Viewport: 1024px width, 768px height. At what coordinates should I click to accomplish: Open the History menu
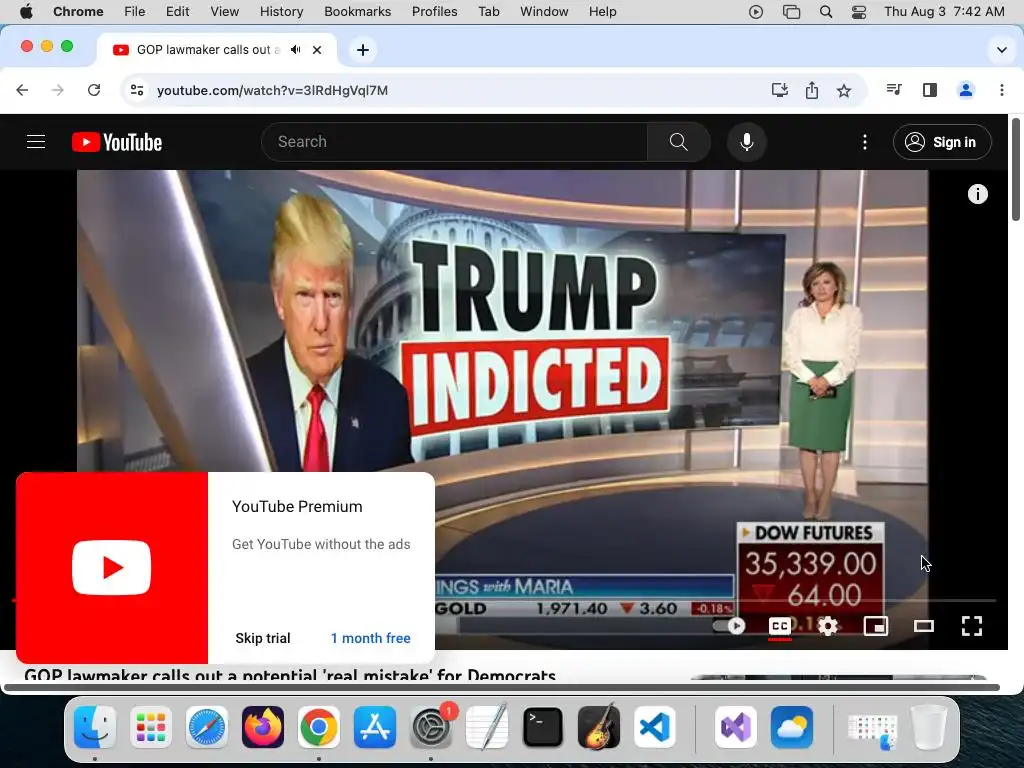tap(281, 12)
